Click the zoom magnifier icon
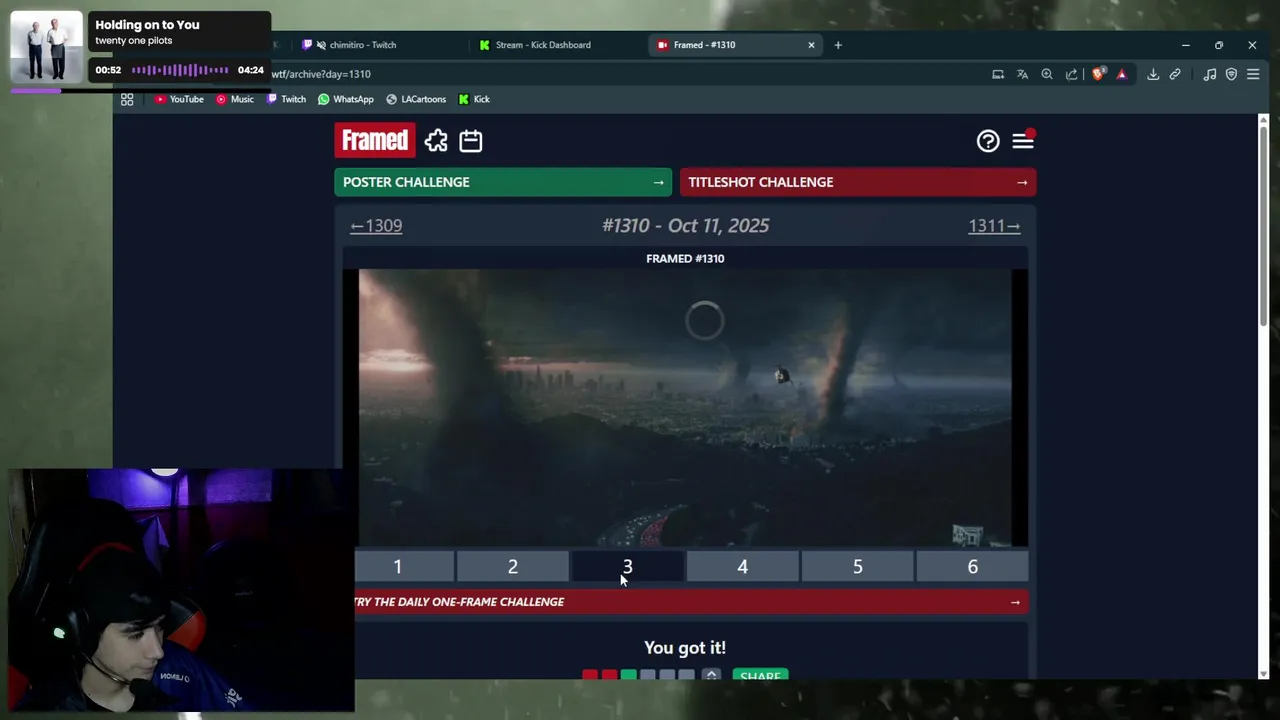 1047,74
